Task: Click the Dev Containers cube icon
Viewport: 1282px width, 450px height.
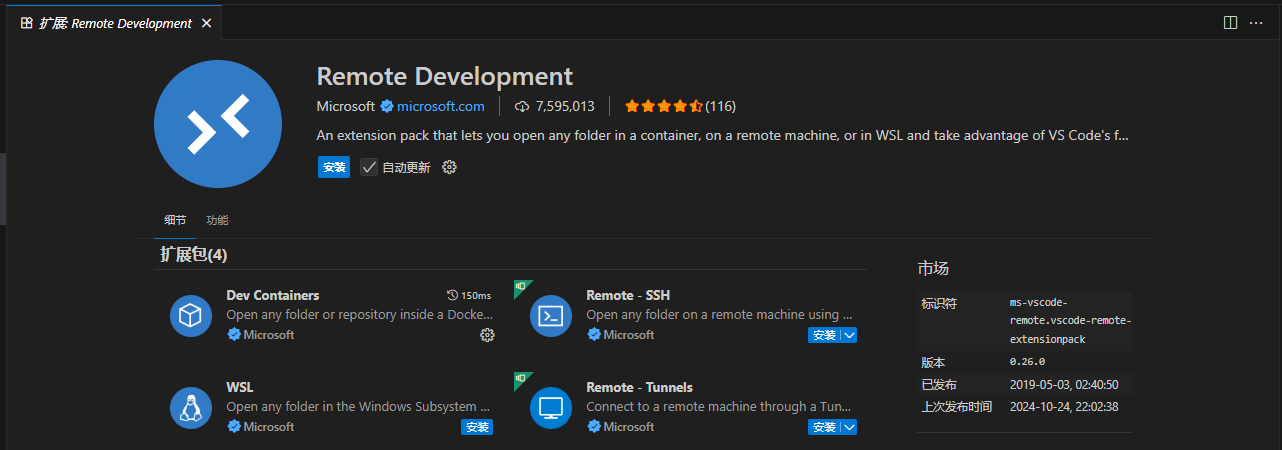Action: (x=190, y=316)
